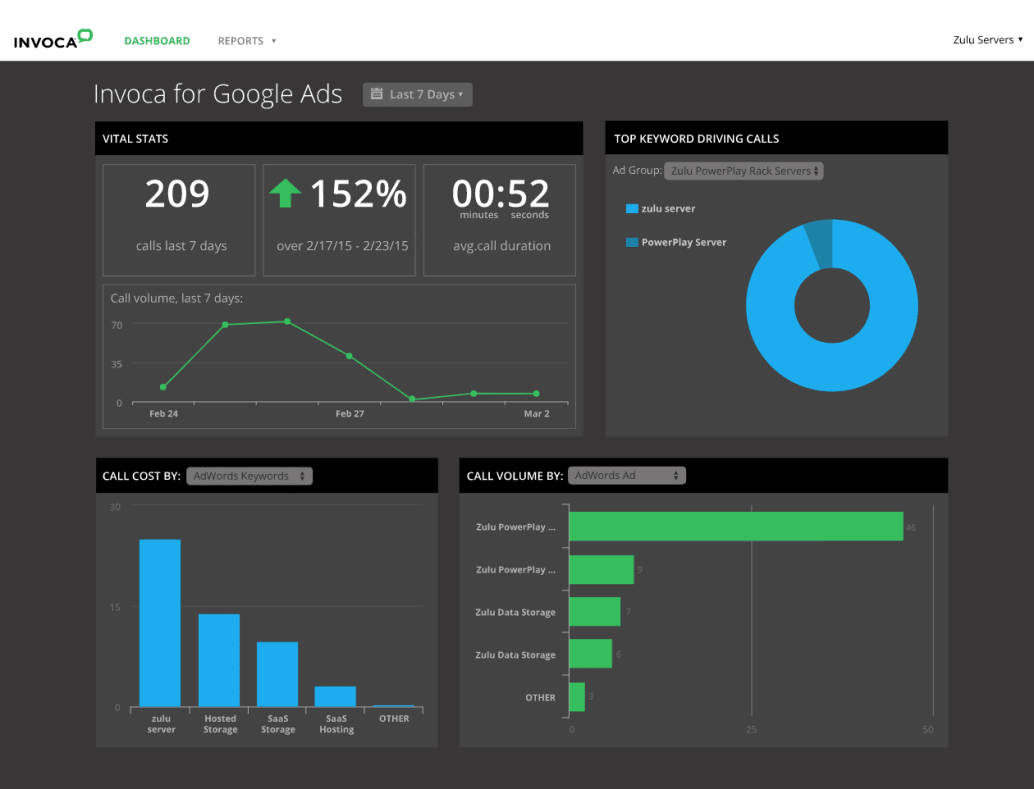Screen dimensions: 1034x789
Task: Click the large light blue donut chart segment
Action: click(x=832, y=369)
